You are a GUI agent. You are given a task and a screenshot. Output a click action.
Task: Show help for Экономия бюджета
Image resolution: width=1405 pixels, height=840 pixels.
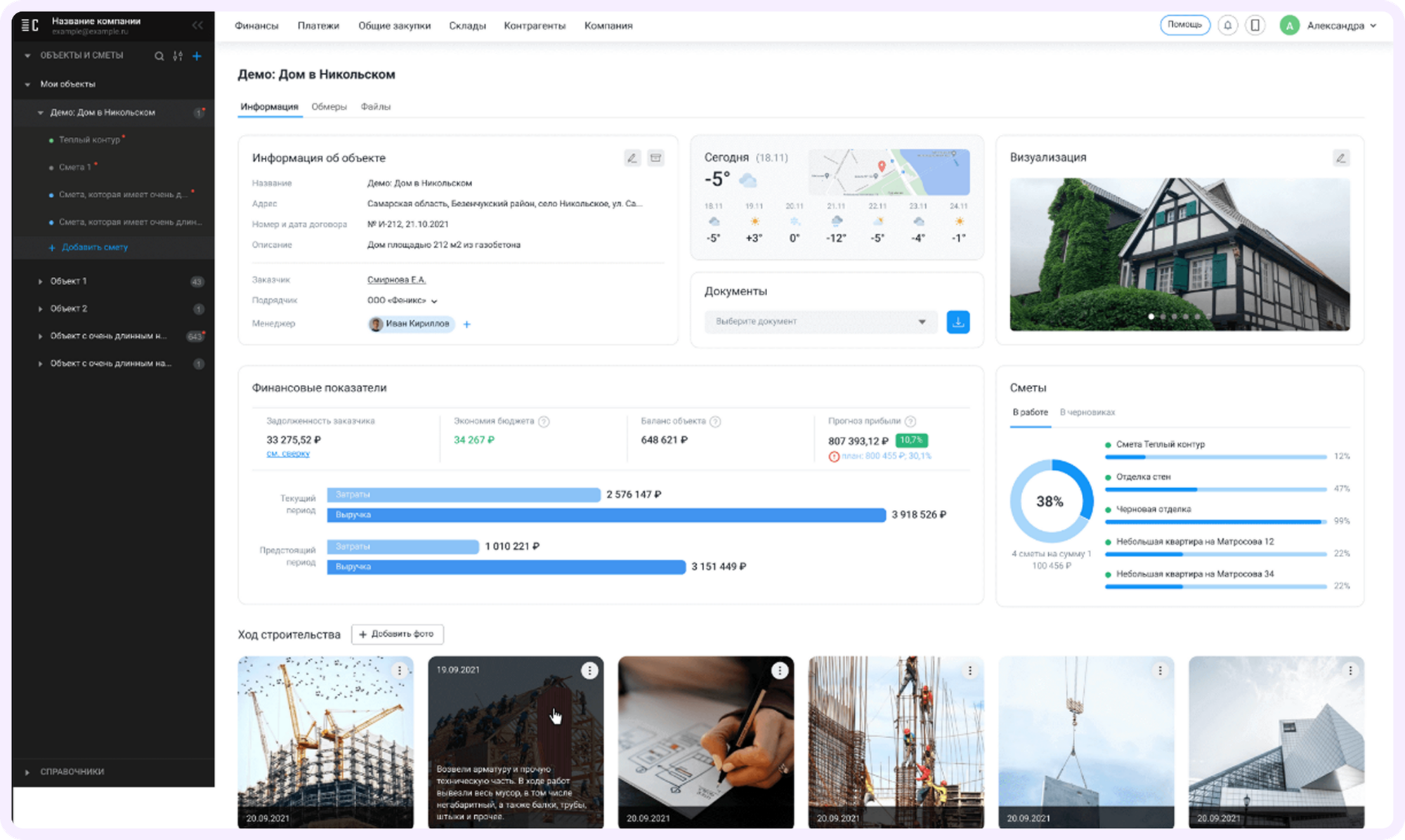tap(544, 421)
